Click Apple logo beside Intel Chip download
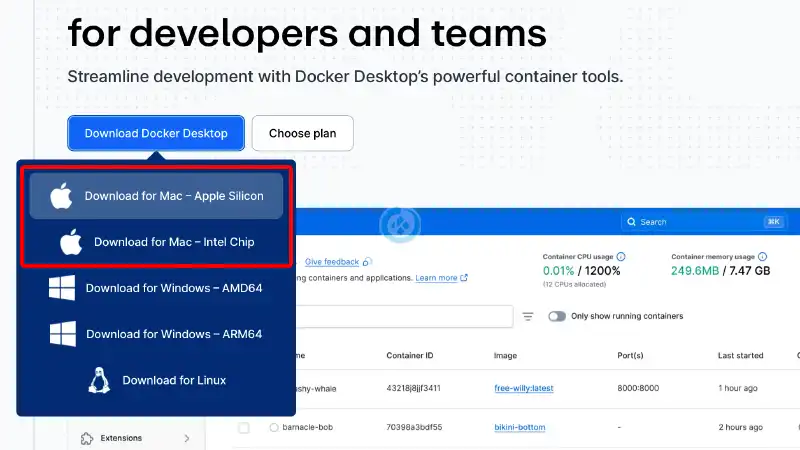Viewport: 800px width, 450px height. click(x=71, y=241)
